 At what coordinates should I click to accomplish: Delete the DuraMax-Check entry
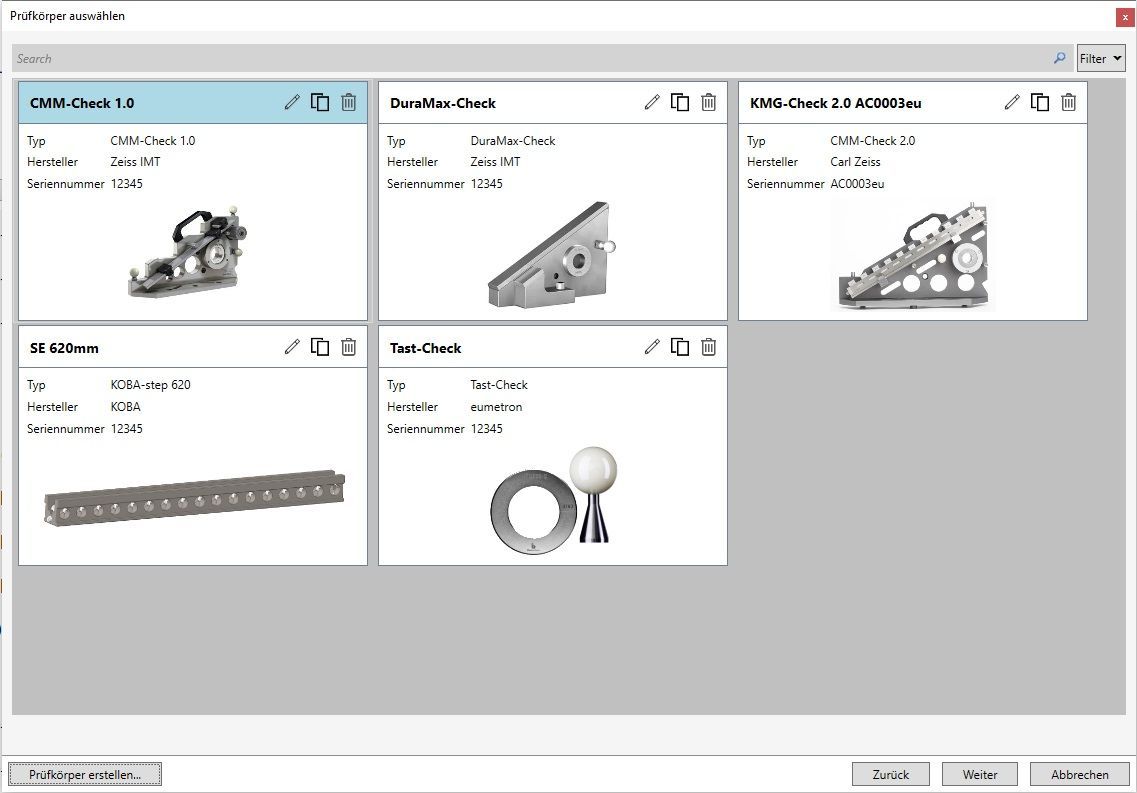[x=708, y=102]
